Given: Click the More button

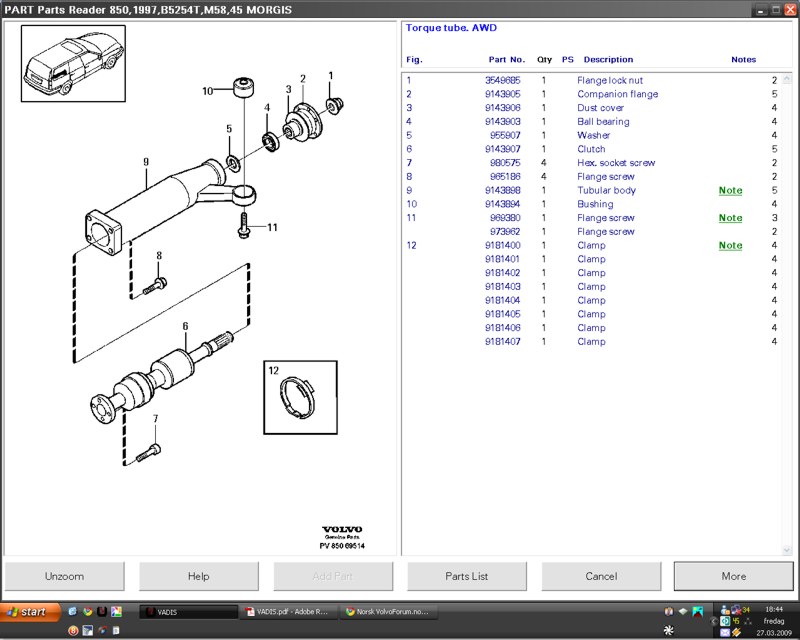Looking at the screenshot, I should pos(733,576).
